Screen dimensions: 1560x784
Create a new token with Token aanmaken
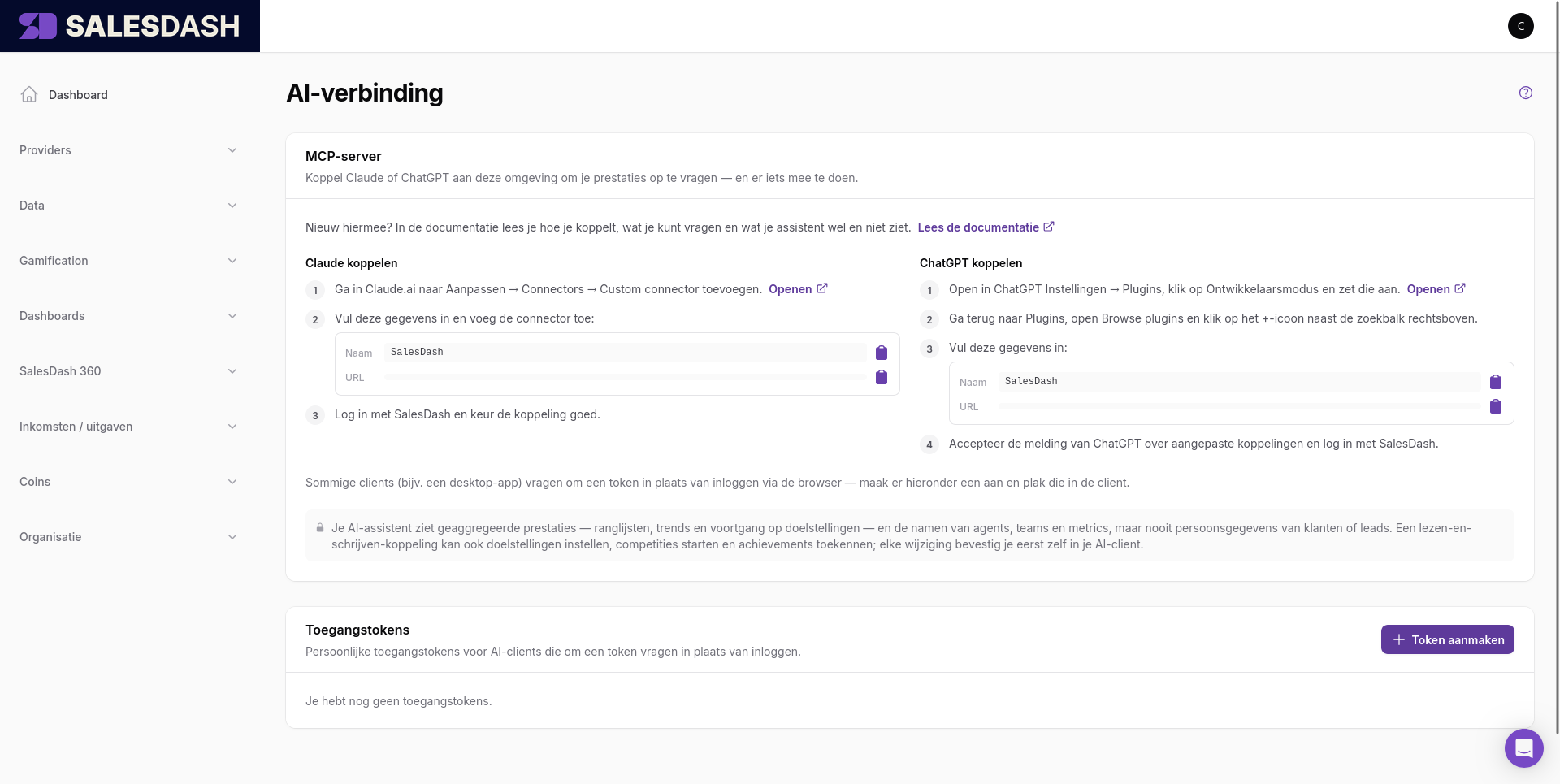pos(1448,639)
